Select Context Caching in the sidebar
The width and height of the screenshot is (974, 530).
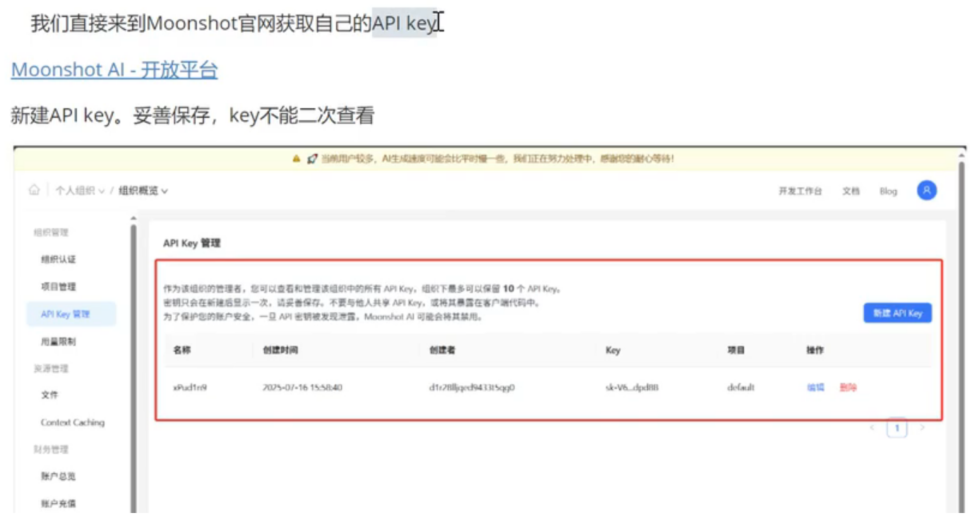[73, 423]
